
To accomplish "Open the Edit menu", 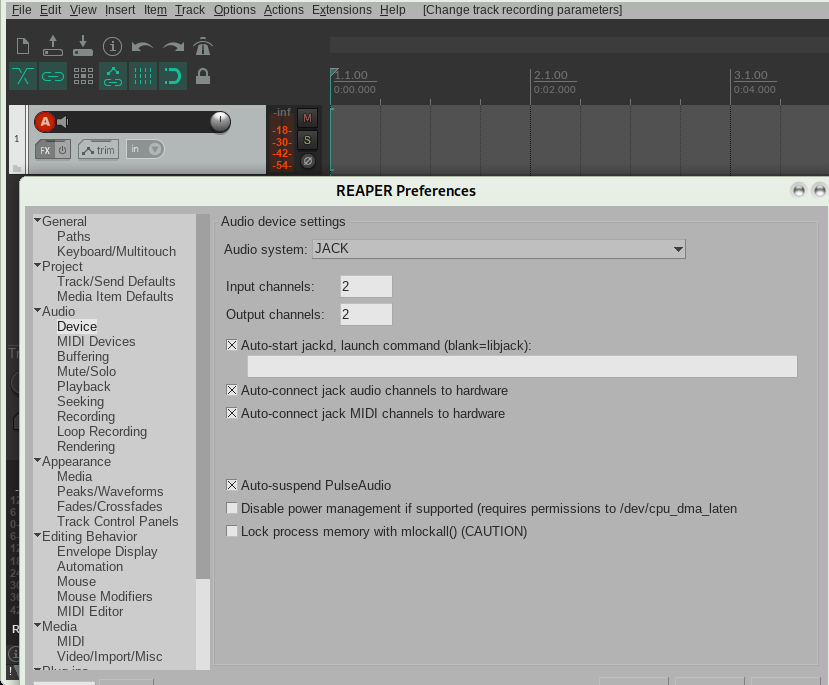I will 51,10.
